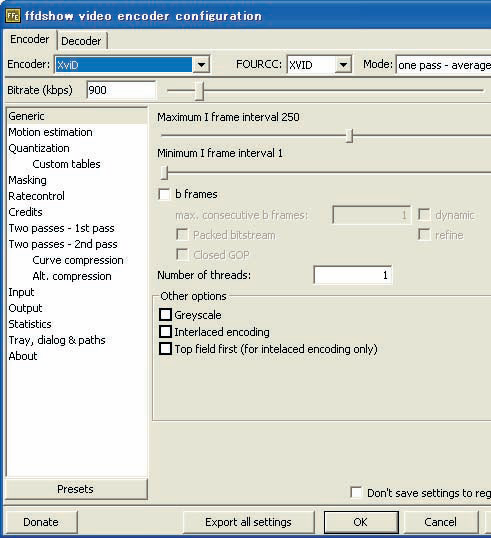Select About in the settings list
The image size is (491, 538).
click(23, 356)
